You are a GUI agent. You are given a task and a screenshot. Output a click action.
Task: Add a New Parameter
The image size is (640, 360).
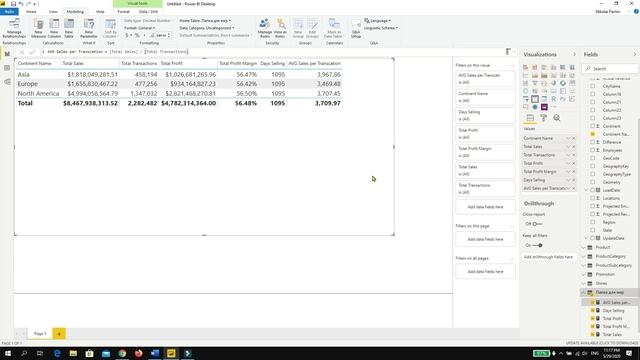[x=89, y=28]
